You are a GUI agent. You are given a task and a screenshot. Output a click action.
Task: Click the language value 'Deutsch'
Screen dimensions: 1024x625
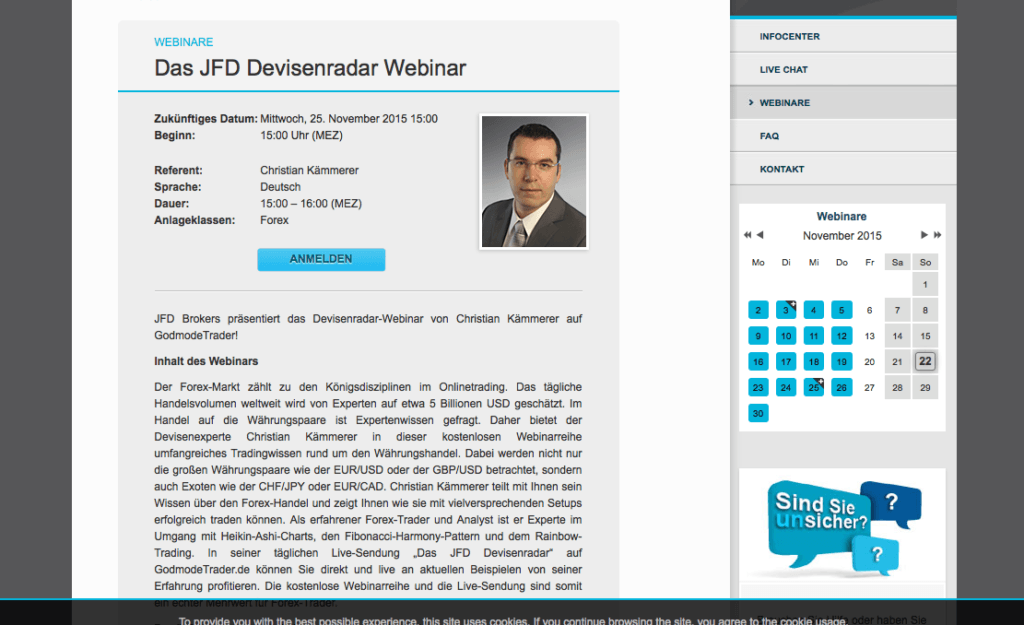(x=280, y=187)
